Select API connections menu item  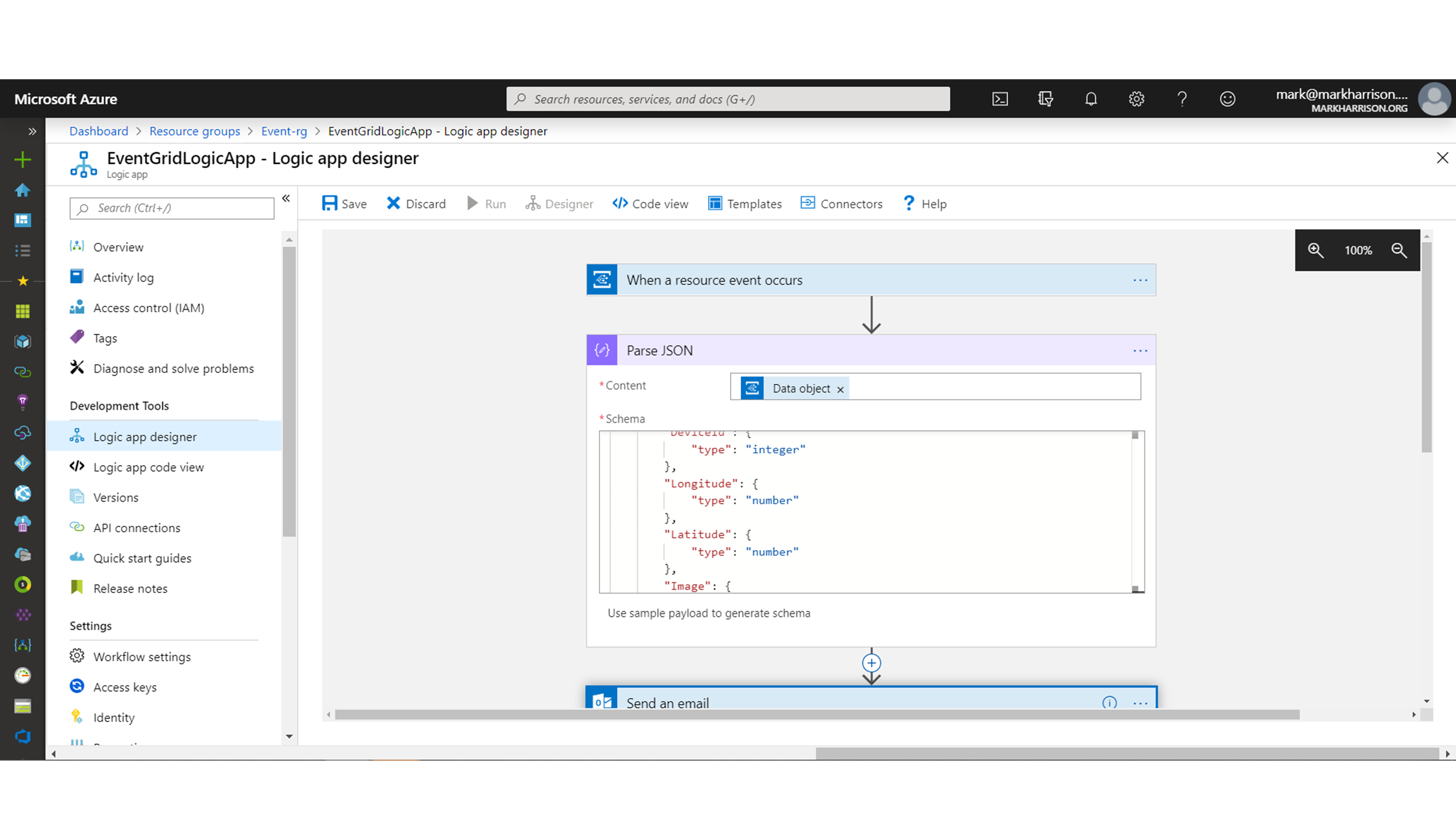point(136,528)
